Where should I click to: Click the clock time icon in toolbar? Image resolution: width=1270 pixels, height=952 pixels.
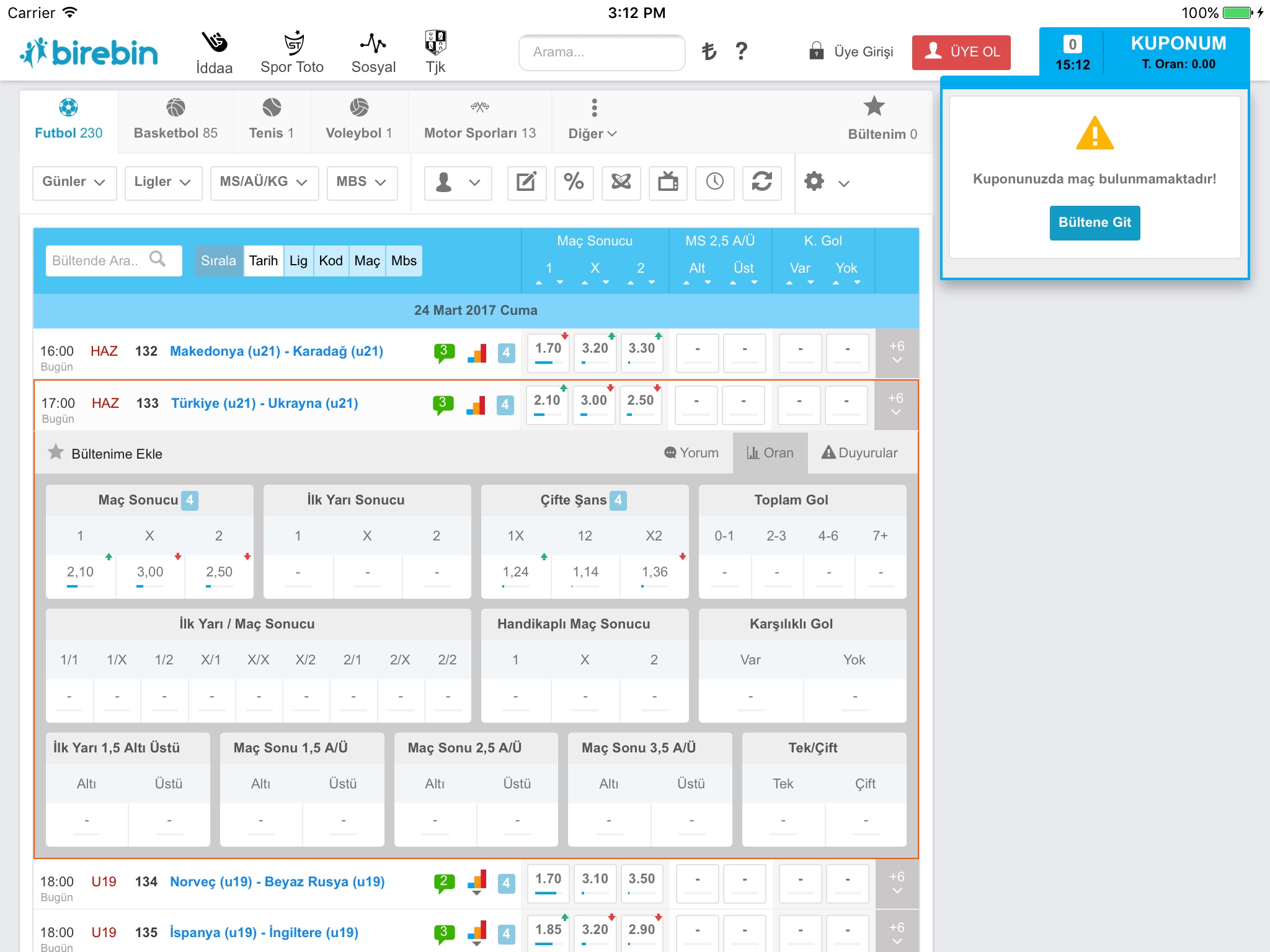tap(714, 182)
